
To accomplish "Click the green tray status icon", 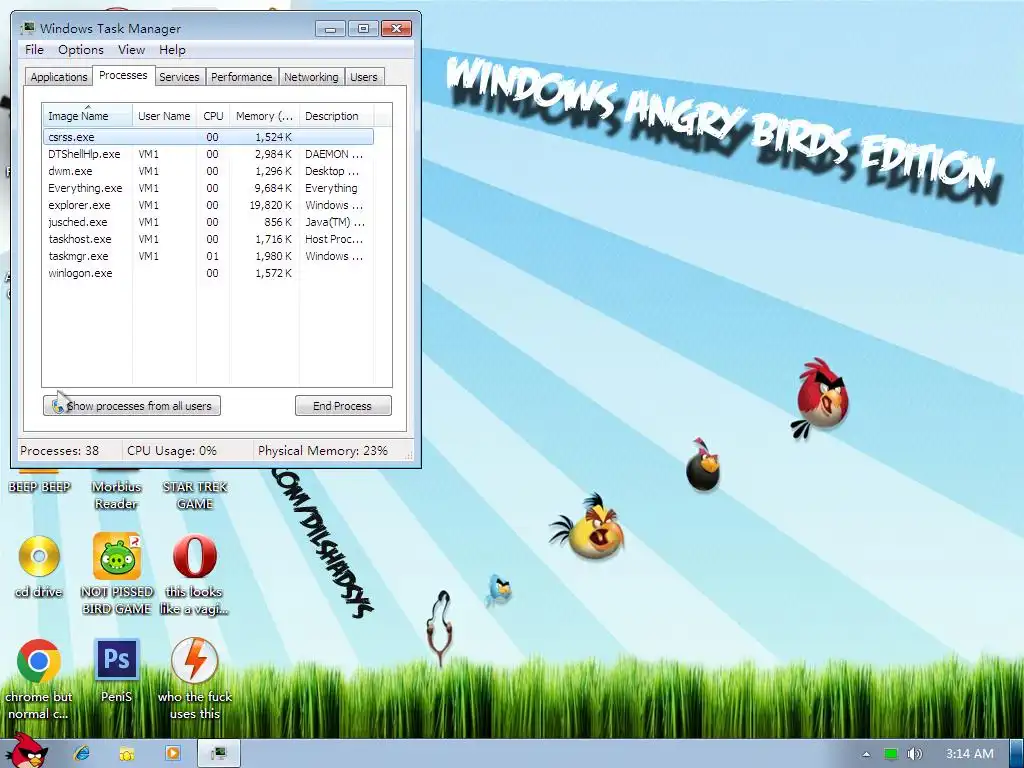I will pos(890,754).
